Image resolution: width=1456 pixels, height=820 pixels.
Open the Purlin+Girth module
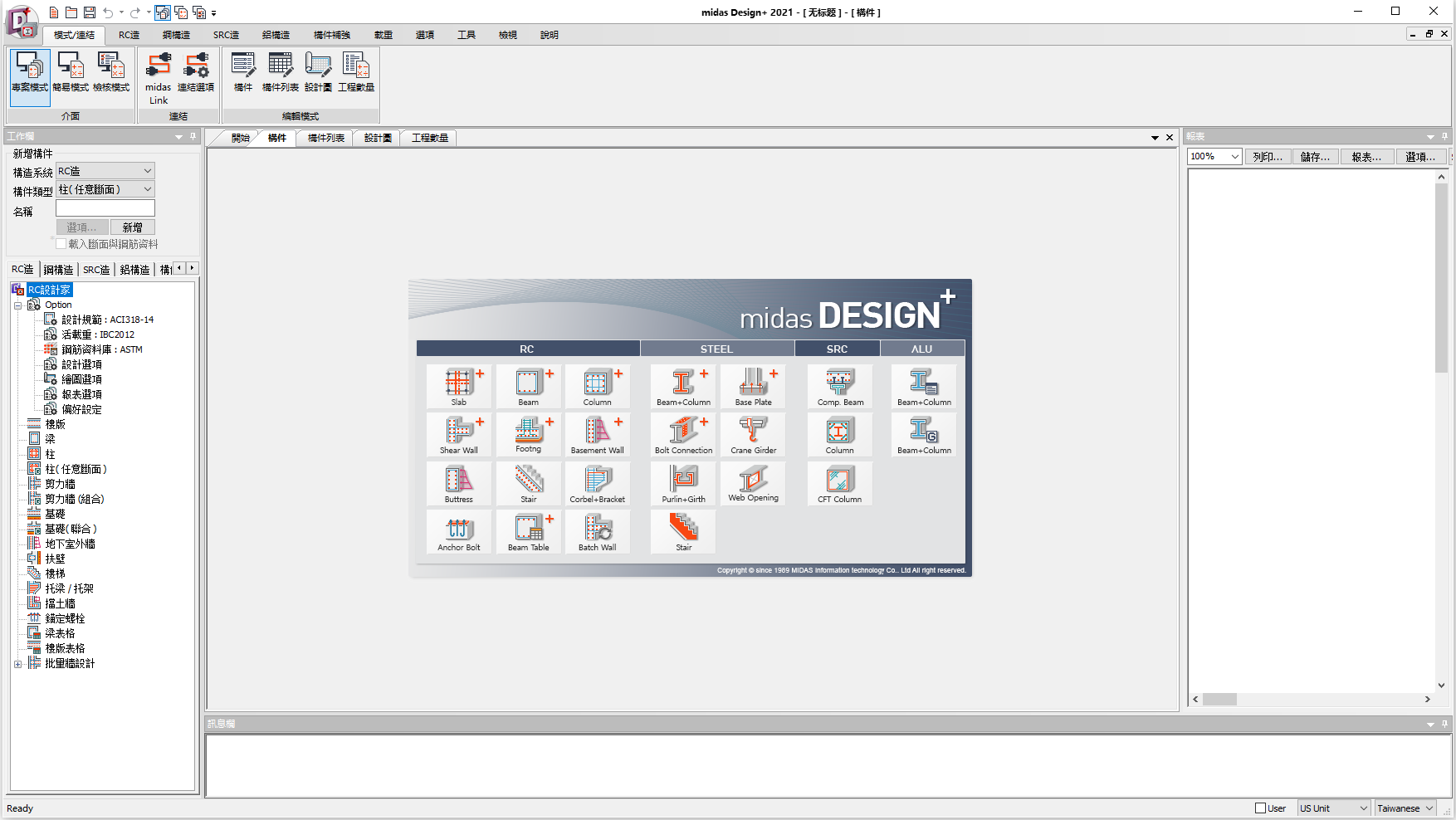coord(683,483)
